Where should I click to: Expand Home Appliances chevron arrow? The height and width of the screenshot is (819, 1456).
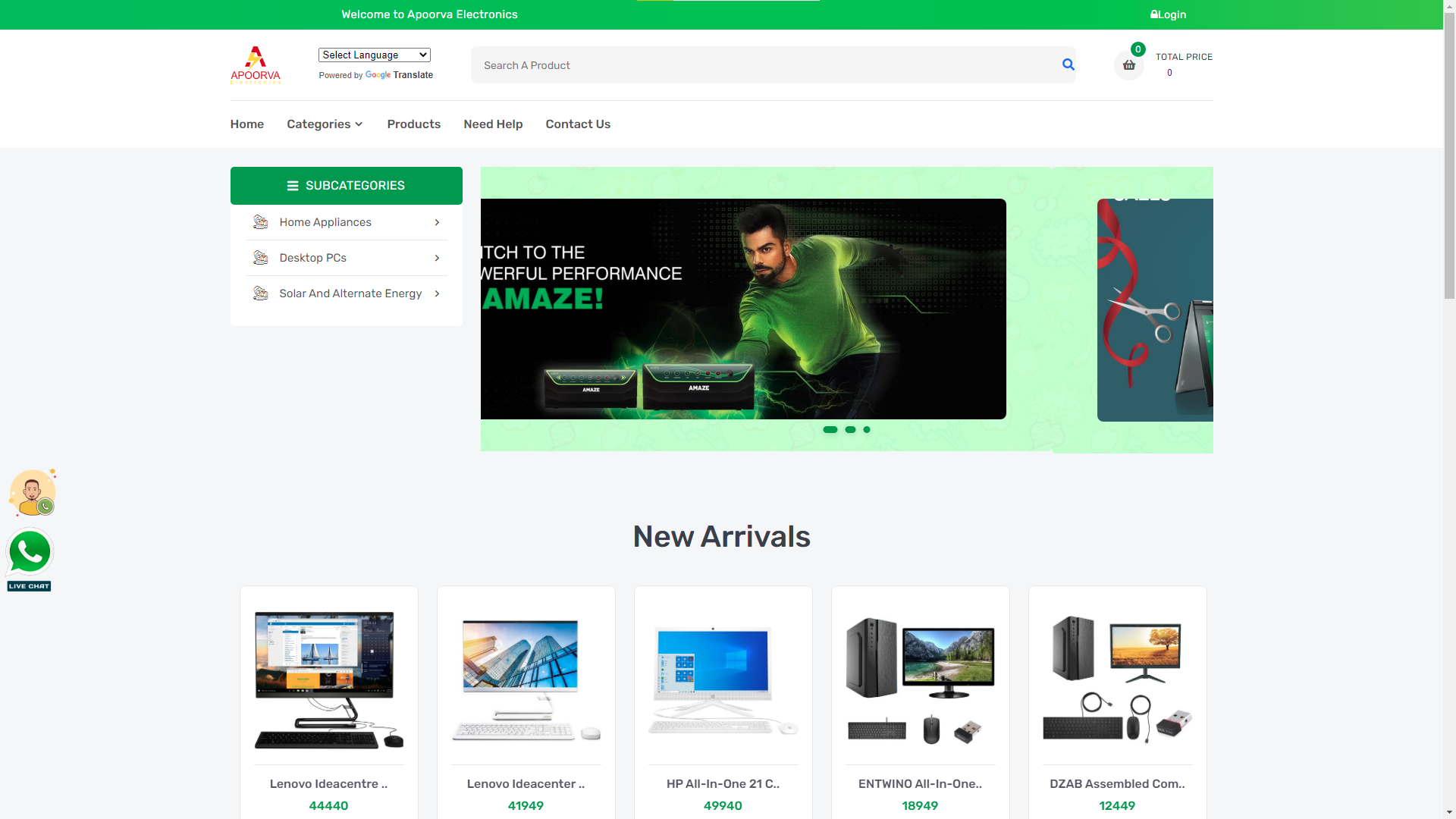437,222
